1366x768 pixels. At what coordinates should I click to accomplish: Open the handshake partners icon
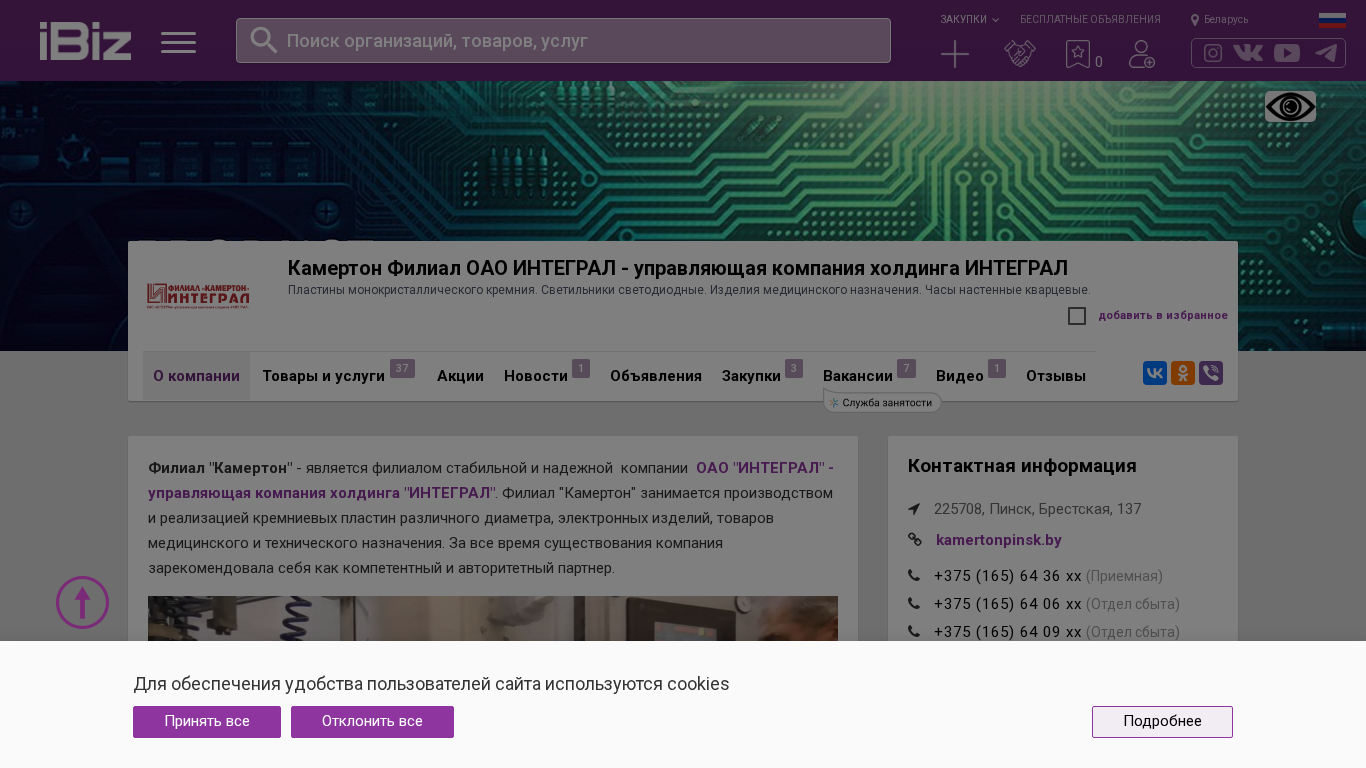(x=1020, y=54)
